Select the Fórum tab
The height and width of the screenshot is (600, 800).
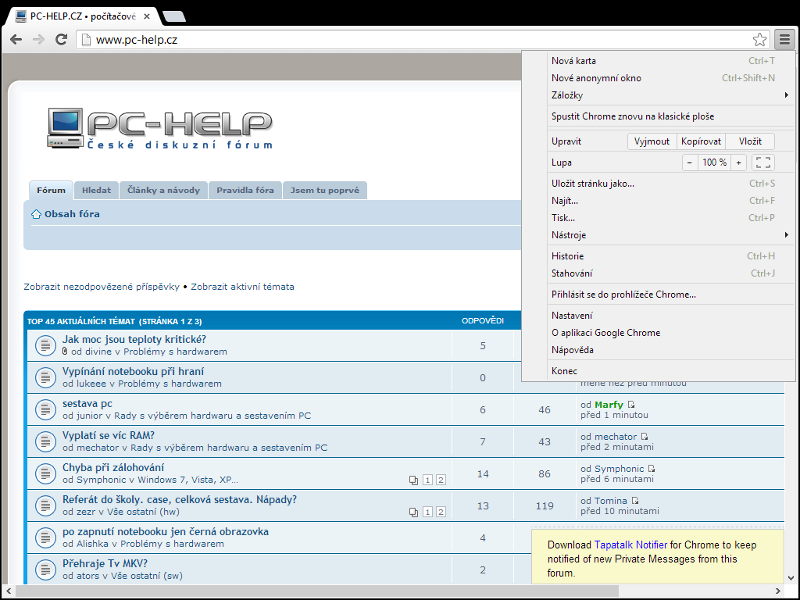click(51, 190)
